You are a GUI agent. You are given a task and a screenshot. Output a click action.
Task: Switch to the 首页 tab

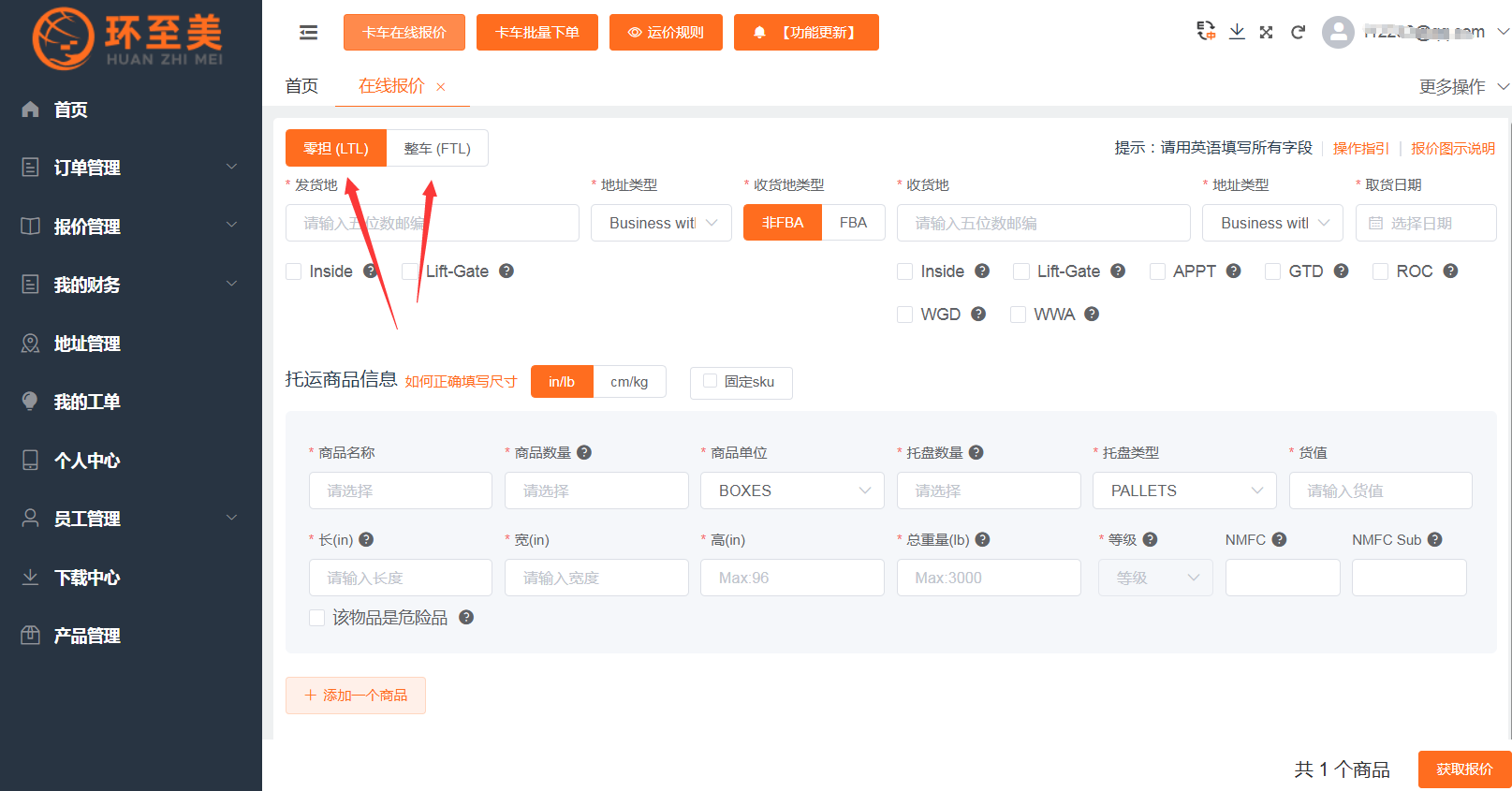click(301, 86)
